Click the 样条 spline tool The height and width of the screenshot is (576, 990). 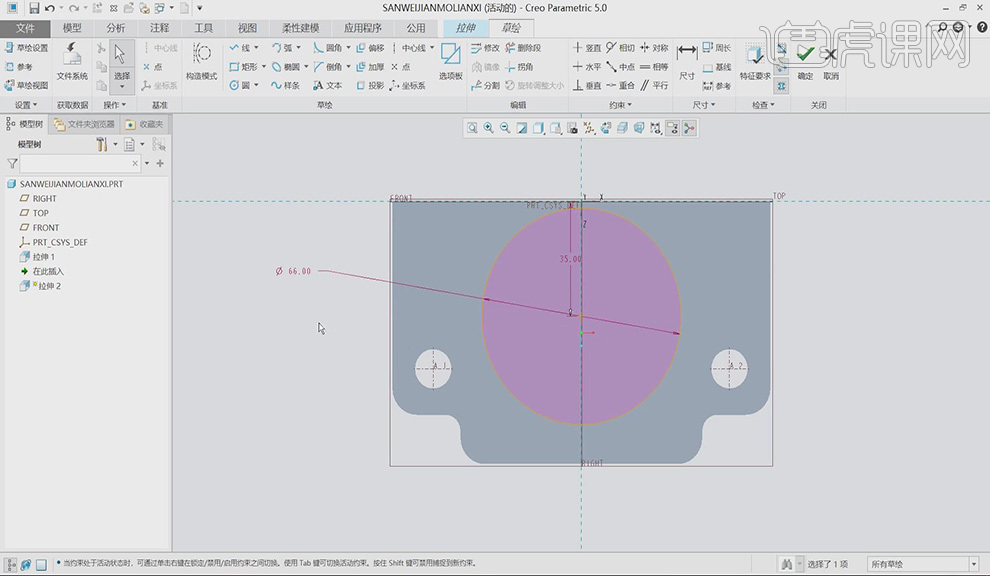[285, 86]
